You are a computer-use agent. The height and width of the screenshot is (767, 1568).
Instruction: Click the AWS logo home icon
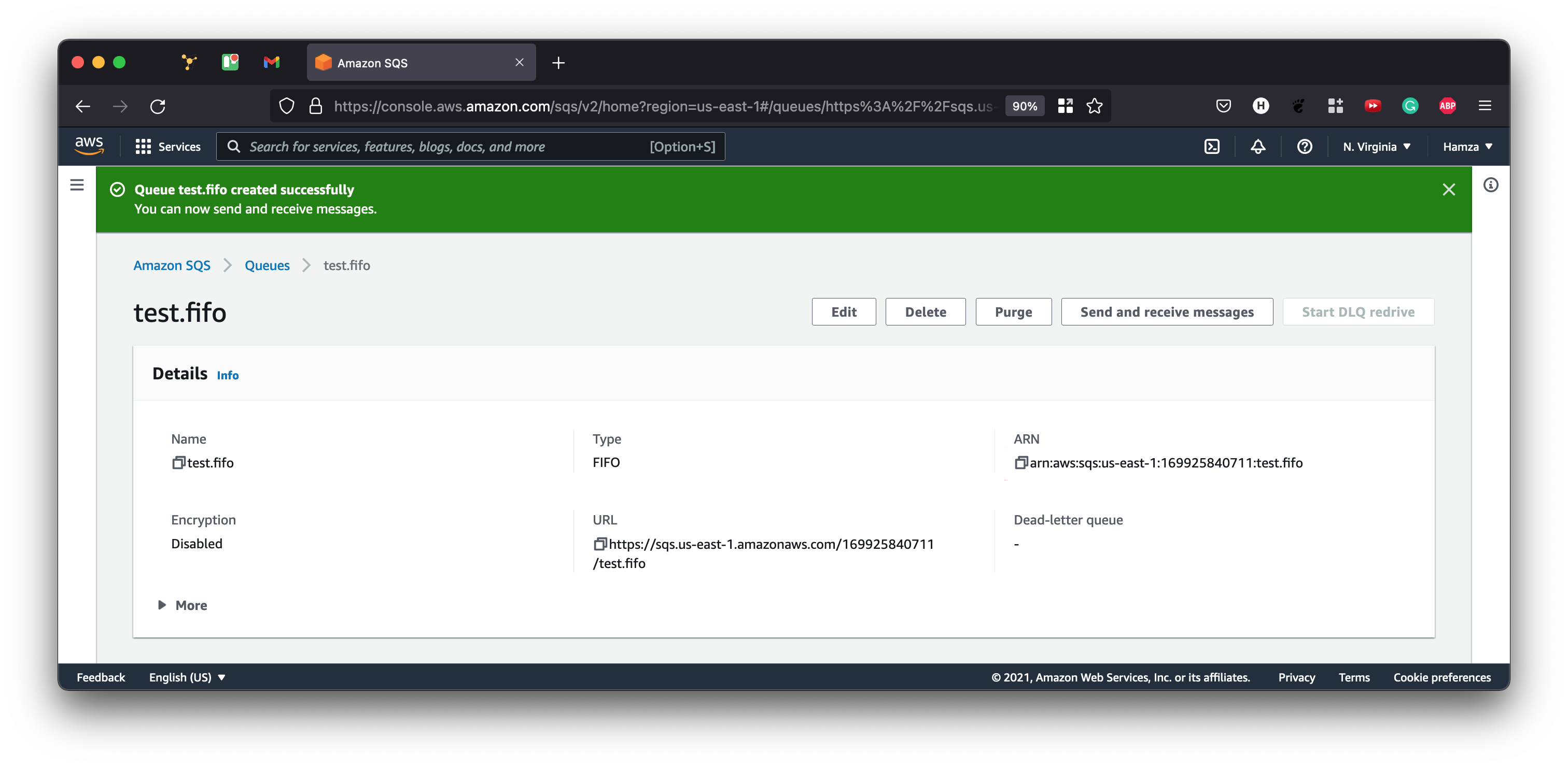tap(89, 146)
